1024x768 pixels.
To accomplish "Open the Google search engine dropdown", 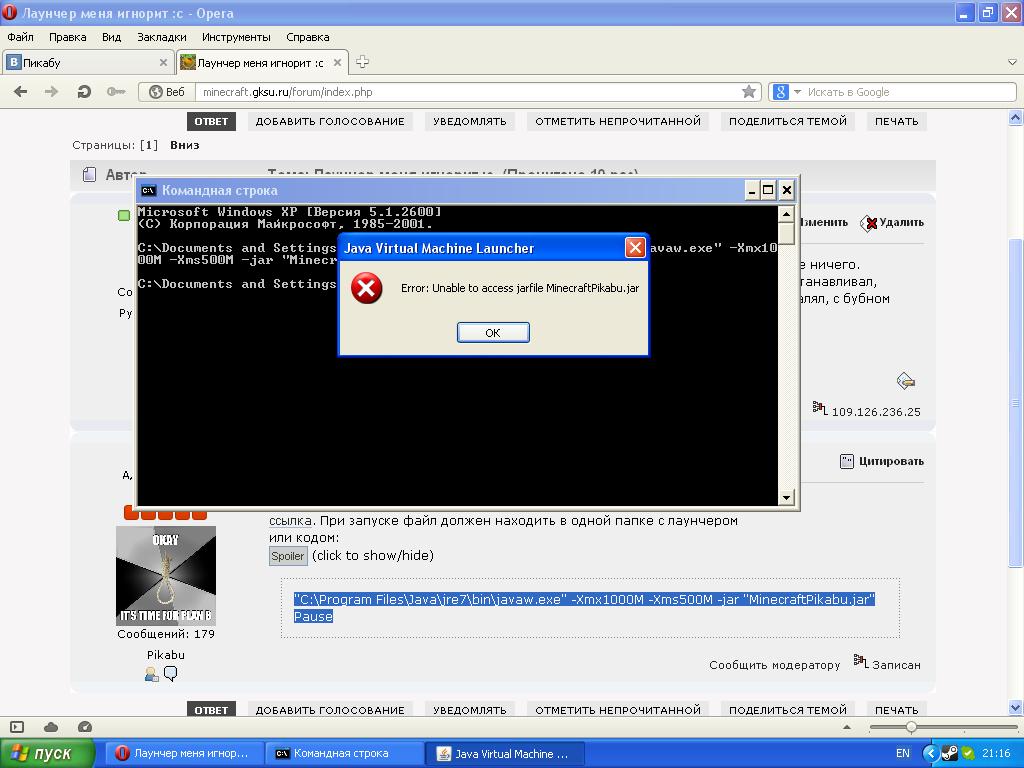I will 797,92.
